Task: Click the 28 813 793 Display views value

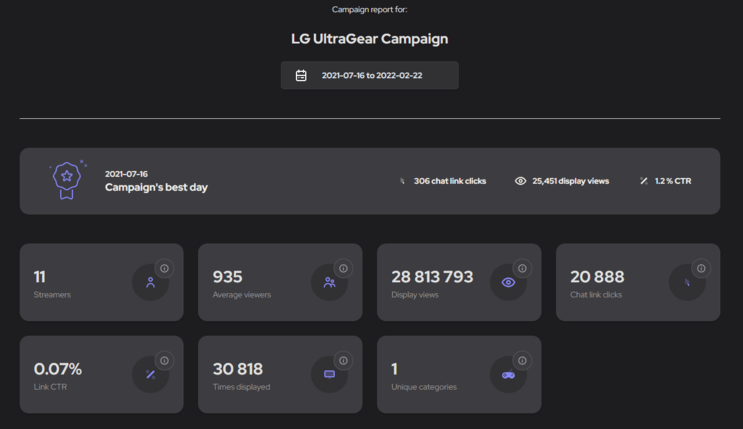Action: click(x=432, y=277)
